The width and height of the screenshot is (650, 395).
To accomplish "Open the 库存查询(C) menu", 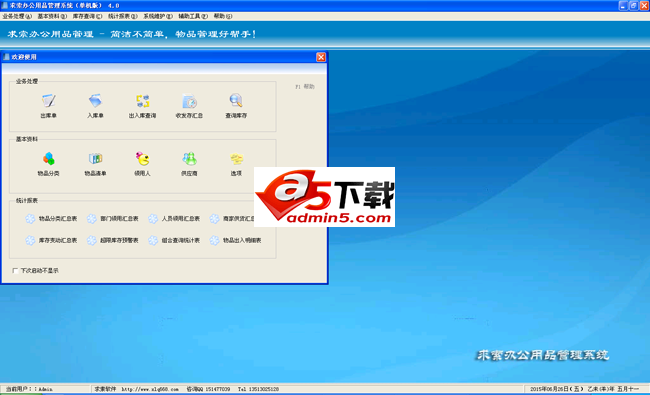I will (x=87, y=16).
